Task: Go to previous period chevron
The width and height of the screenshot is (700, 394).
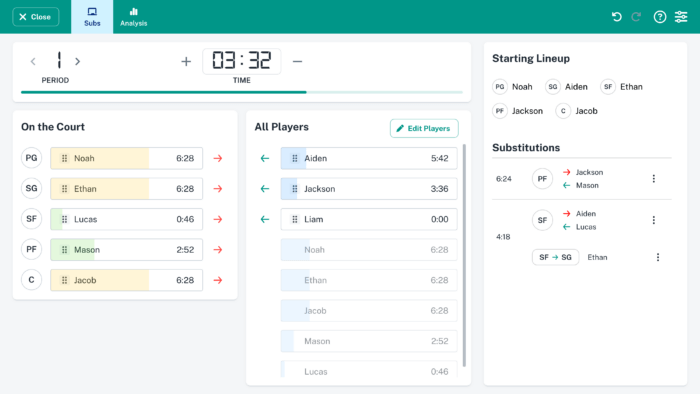Action: (33, 62)
